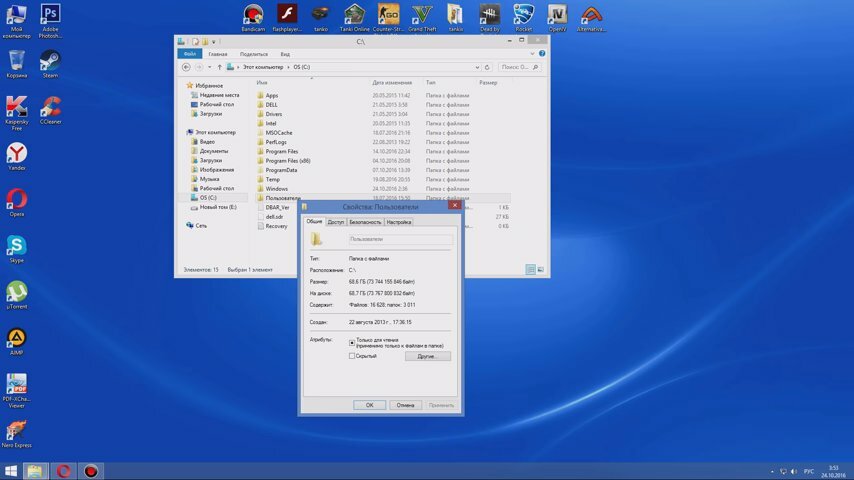Go up one folder level arrow
The height and width of the screenshot is (480, 854).
[219, 67]
